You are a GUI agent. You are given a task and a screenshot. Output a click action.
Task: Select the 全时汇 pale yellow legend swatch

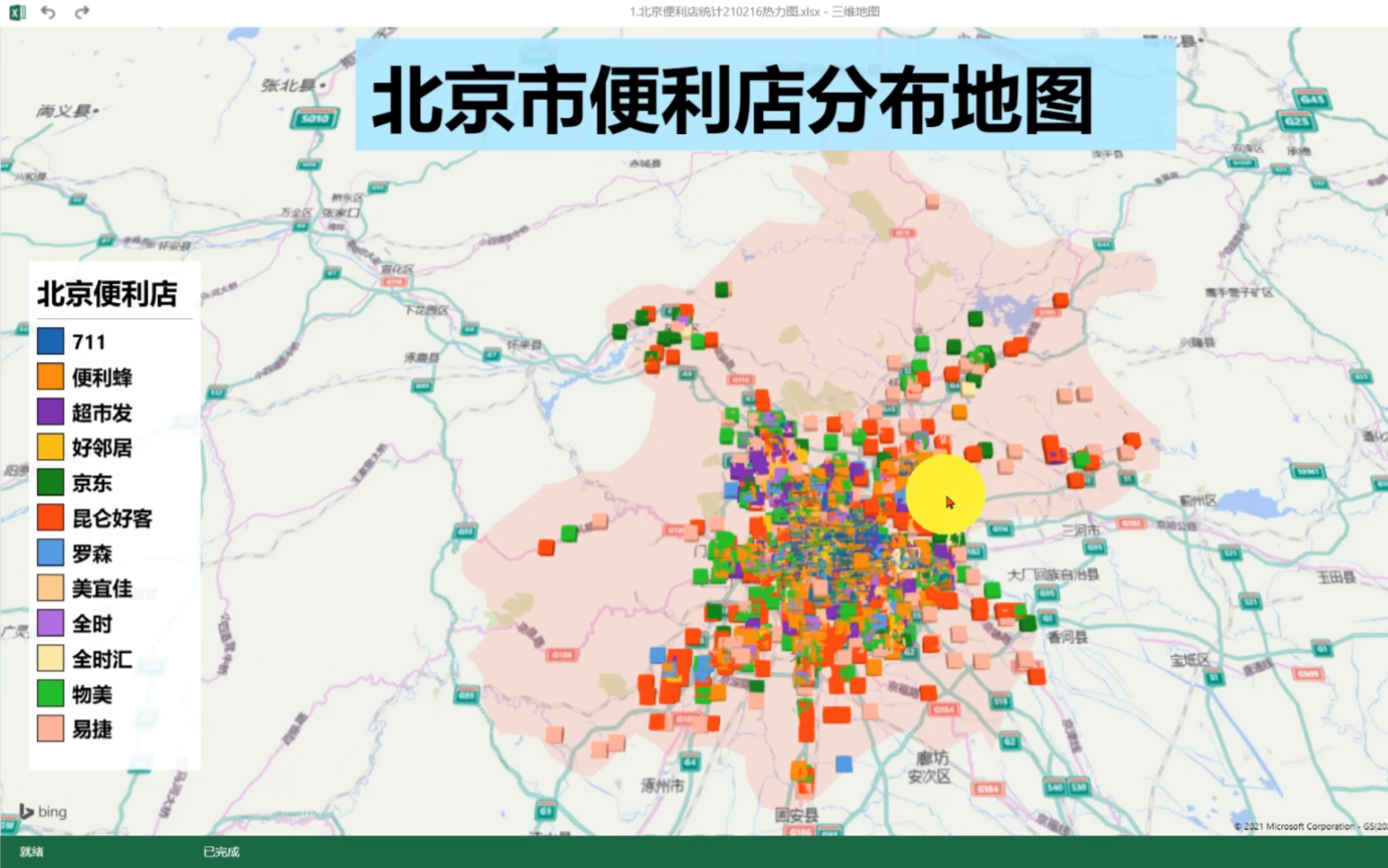[50, 658]
